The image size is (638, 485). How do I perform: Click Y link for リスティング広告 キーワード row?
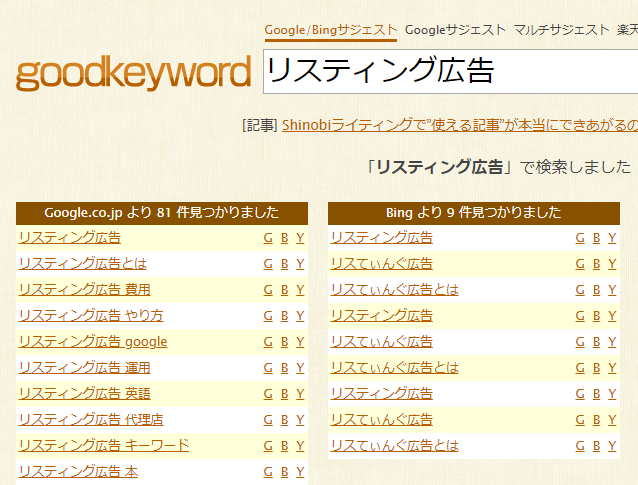coord(300,446)
